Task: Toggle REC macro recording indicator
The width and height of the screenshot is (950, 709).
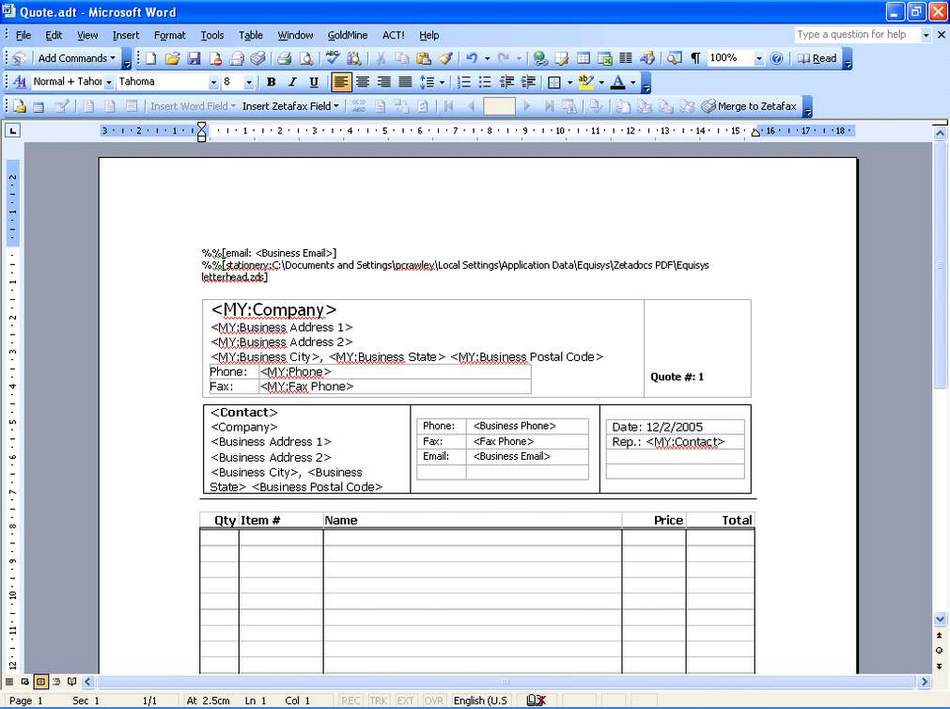Action: pyautogui.click(x=350, y=701)
